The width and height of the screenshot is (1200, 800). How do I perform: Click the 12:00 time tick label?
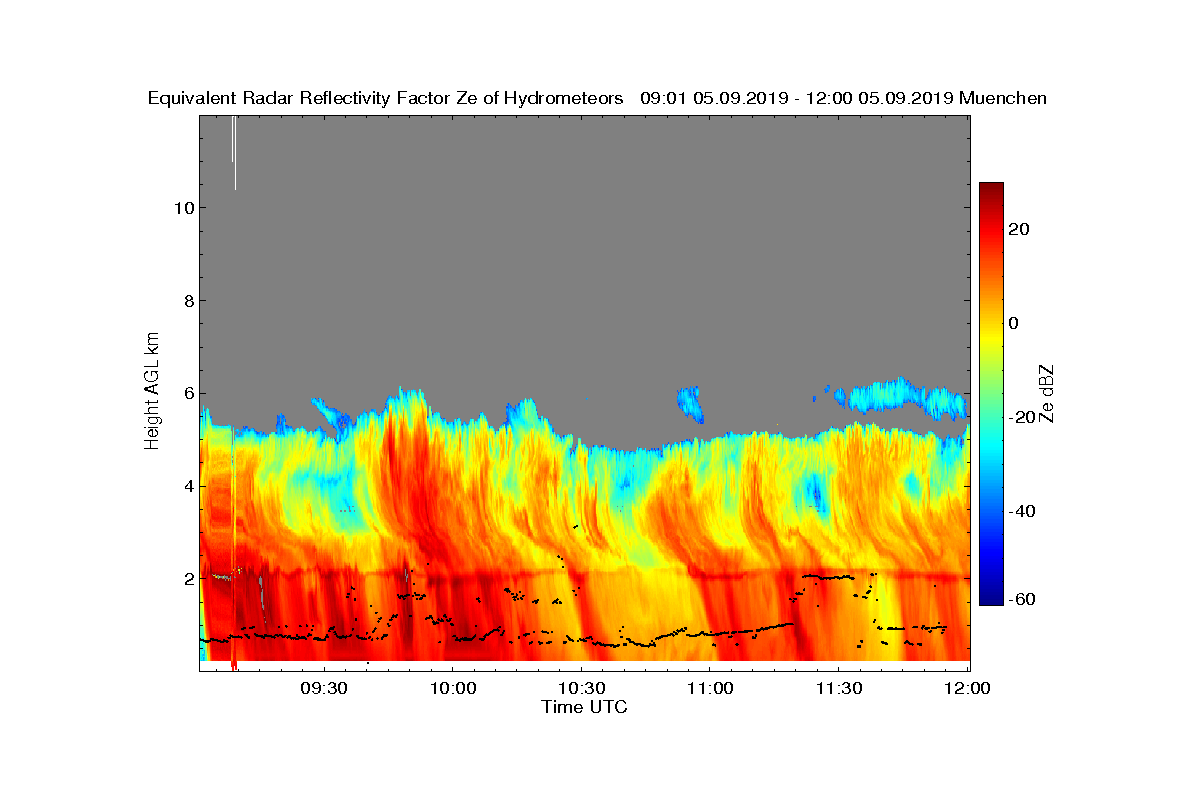coord(967,688)
